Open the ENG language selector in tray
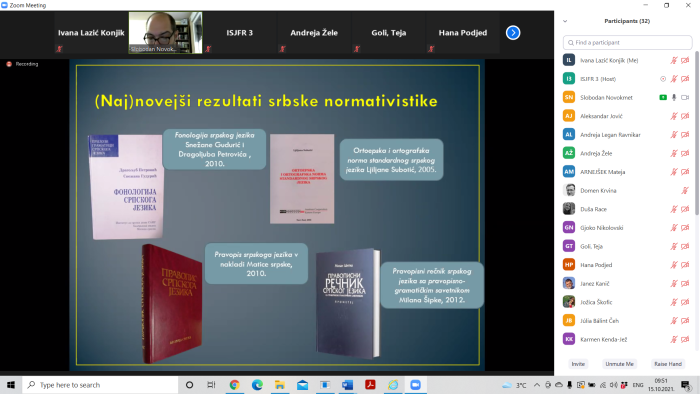The width and height of the screenshot is (700, 394). point(638,385)
